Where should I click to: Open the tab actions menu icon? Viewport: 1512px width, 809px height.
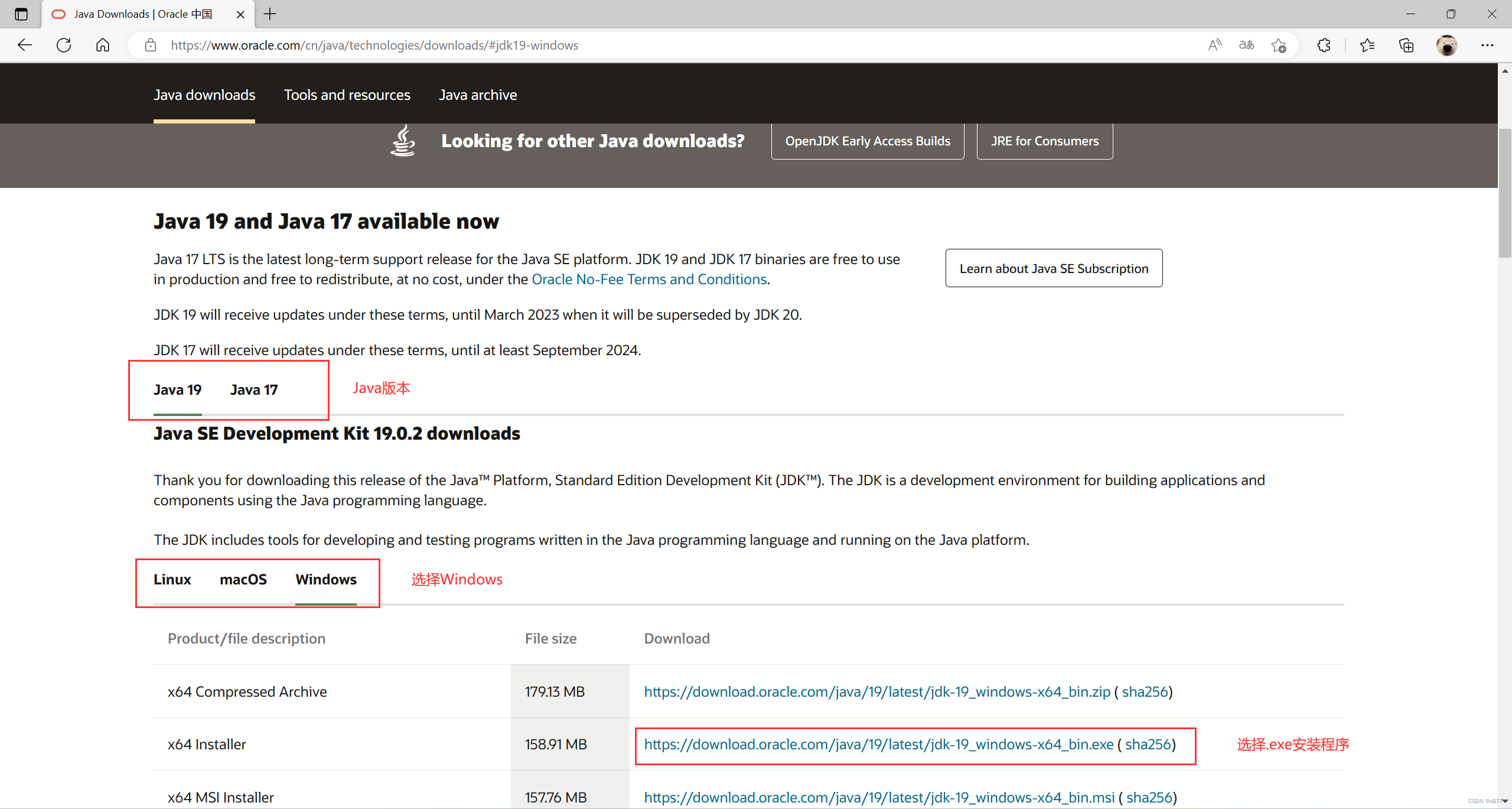point(21,14)
